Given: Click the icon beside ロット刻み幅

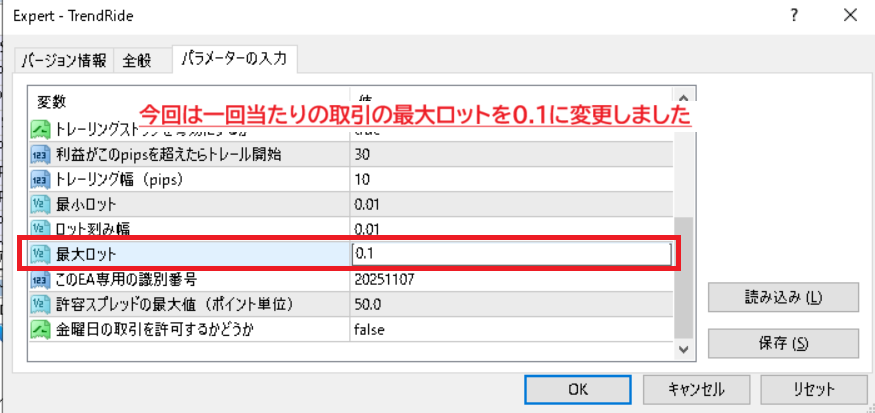Looking at the screenshot, I should [38, 228].
